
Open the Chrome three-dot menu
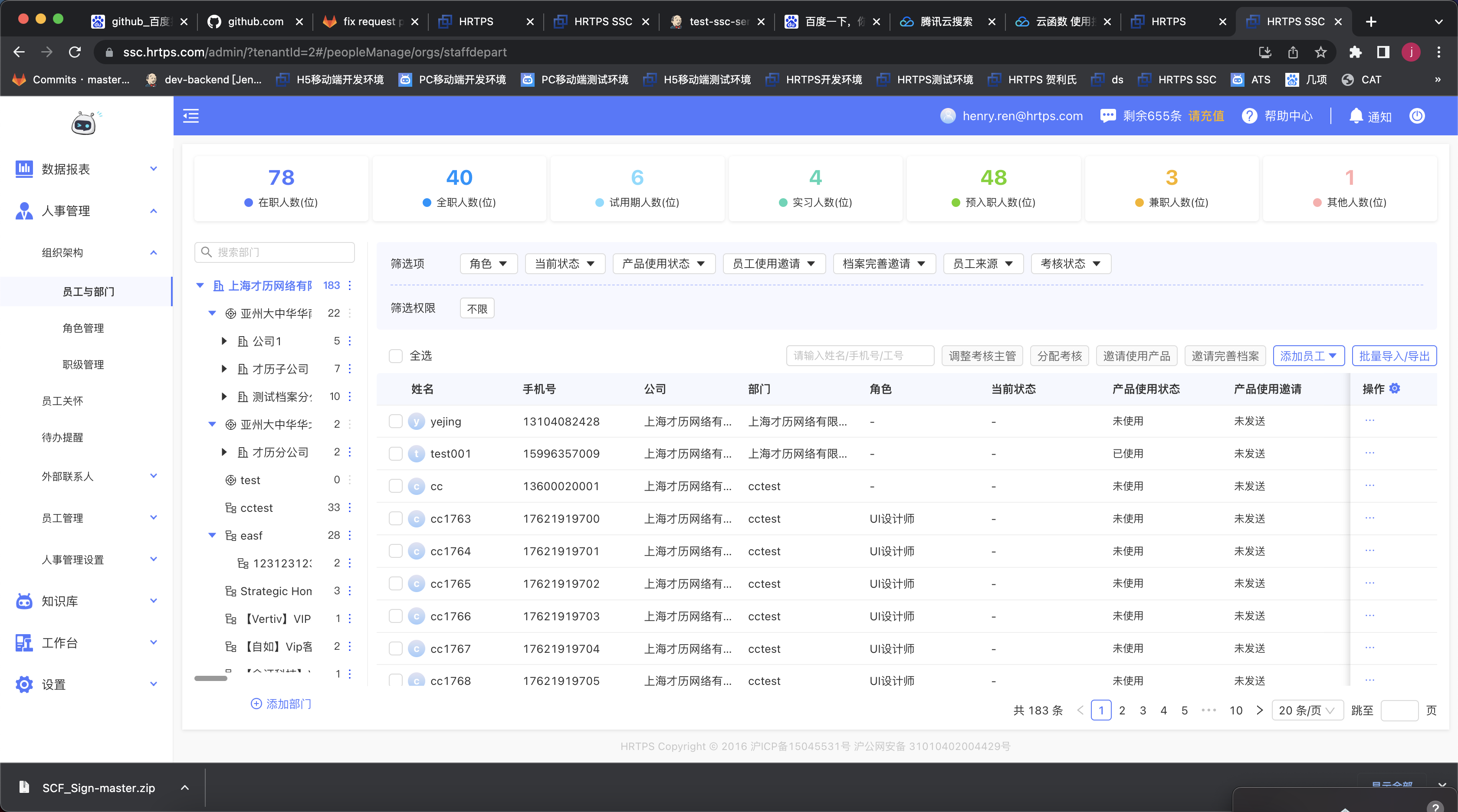click(1439, 52)
